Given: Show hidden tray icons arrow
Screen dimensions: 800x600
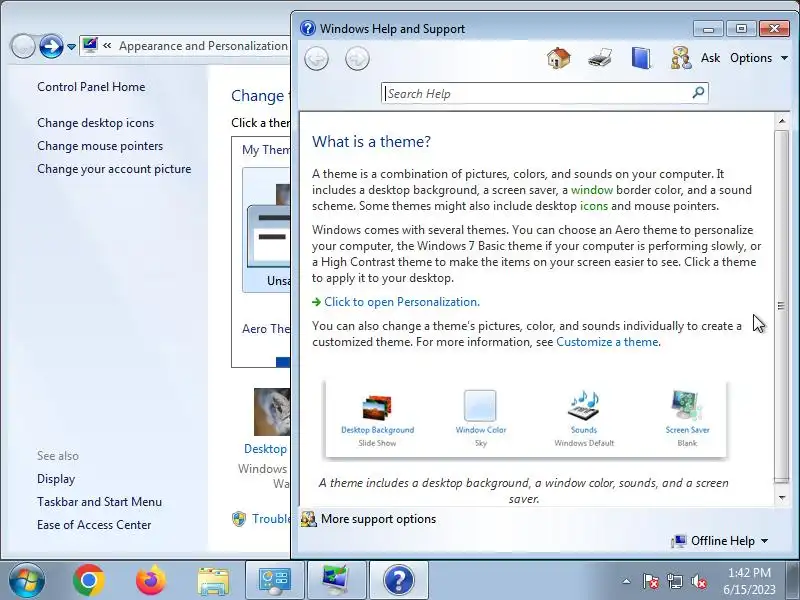Looking at the screenshot, I should tap(627, 581).
